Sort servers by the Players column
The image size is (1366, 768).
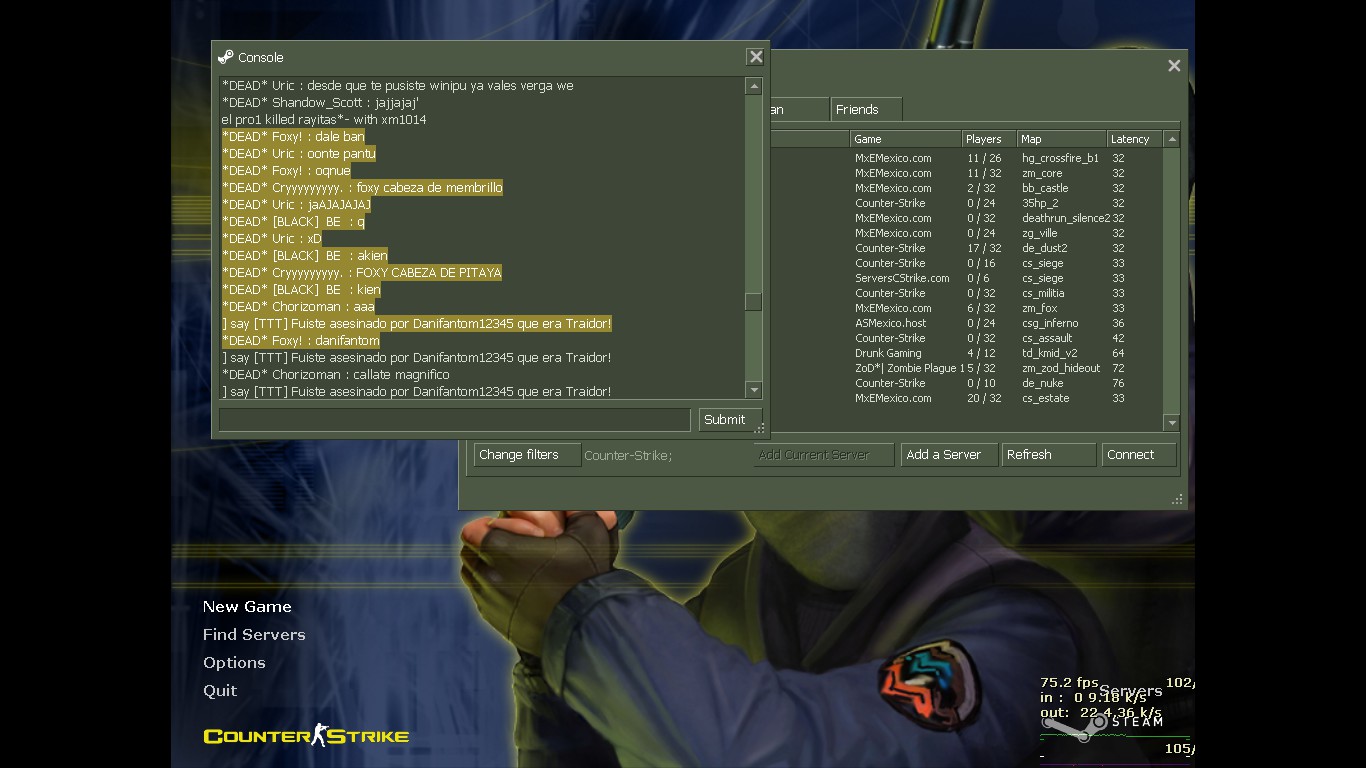tap(989, 139)
